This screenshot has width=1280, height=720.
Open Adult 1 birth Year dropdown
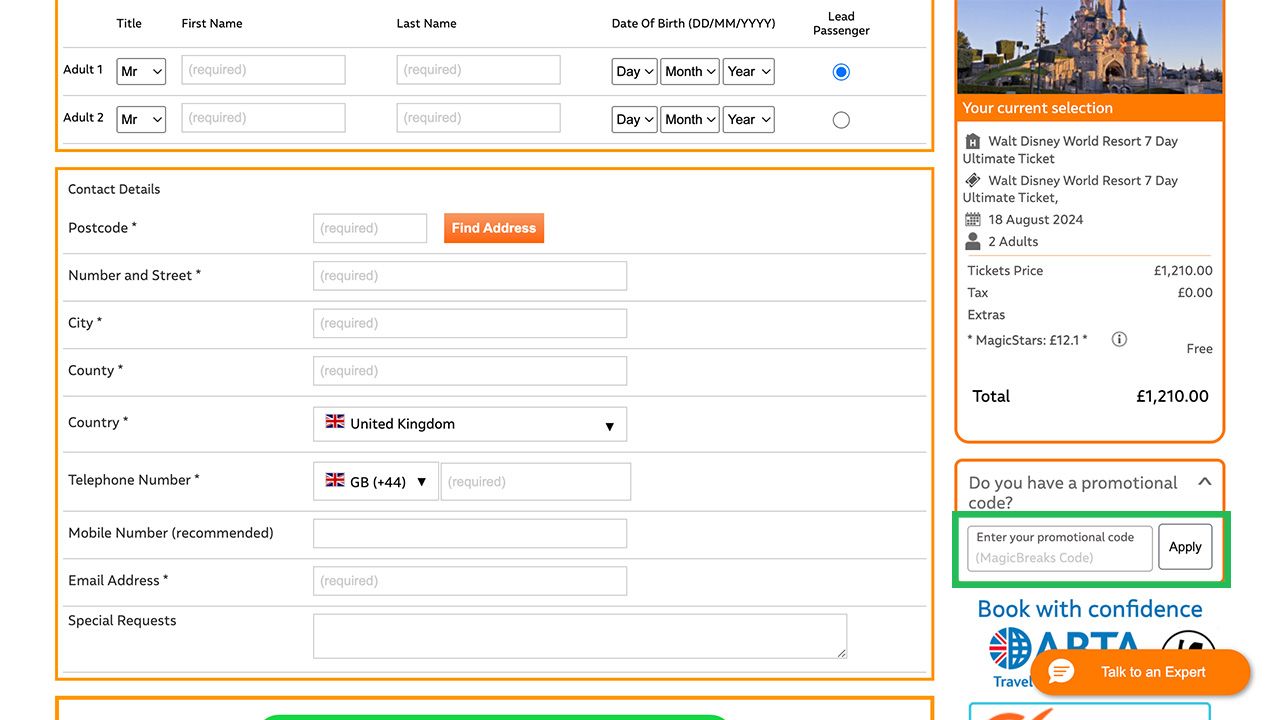(749, 71)
